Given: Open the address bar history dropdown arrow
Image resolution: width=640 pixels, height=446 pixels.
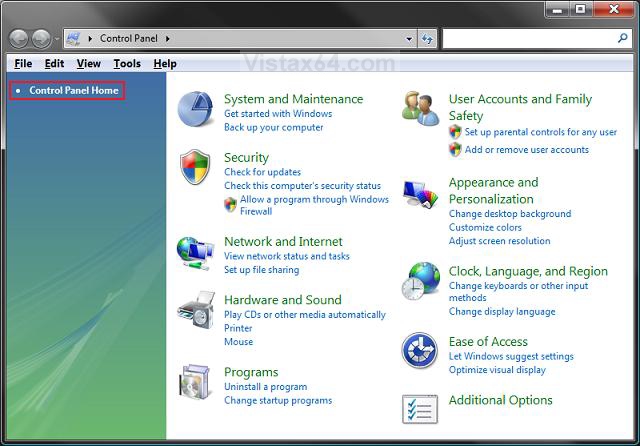Looking at the screenshot, I should point(409,39).
